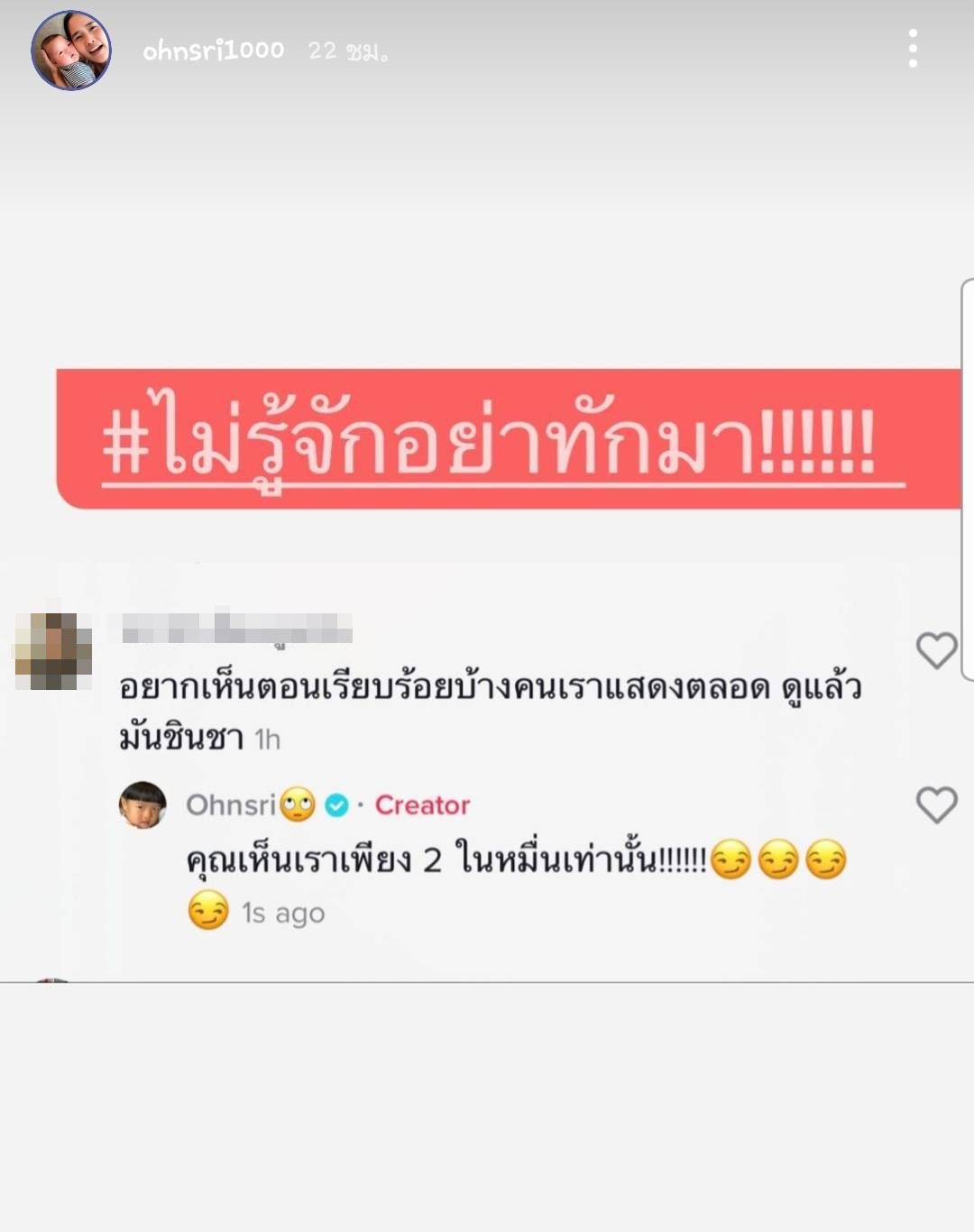Click the eye-roll emoji next to Ohnsri

[x=298, y=804]
